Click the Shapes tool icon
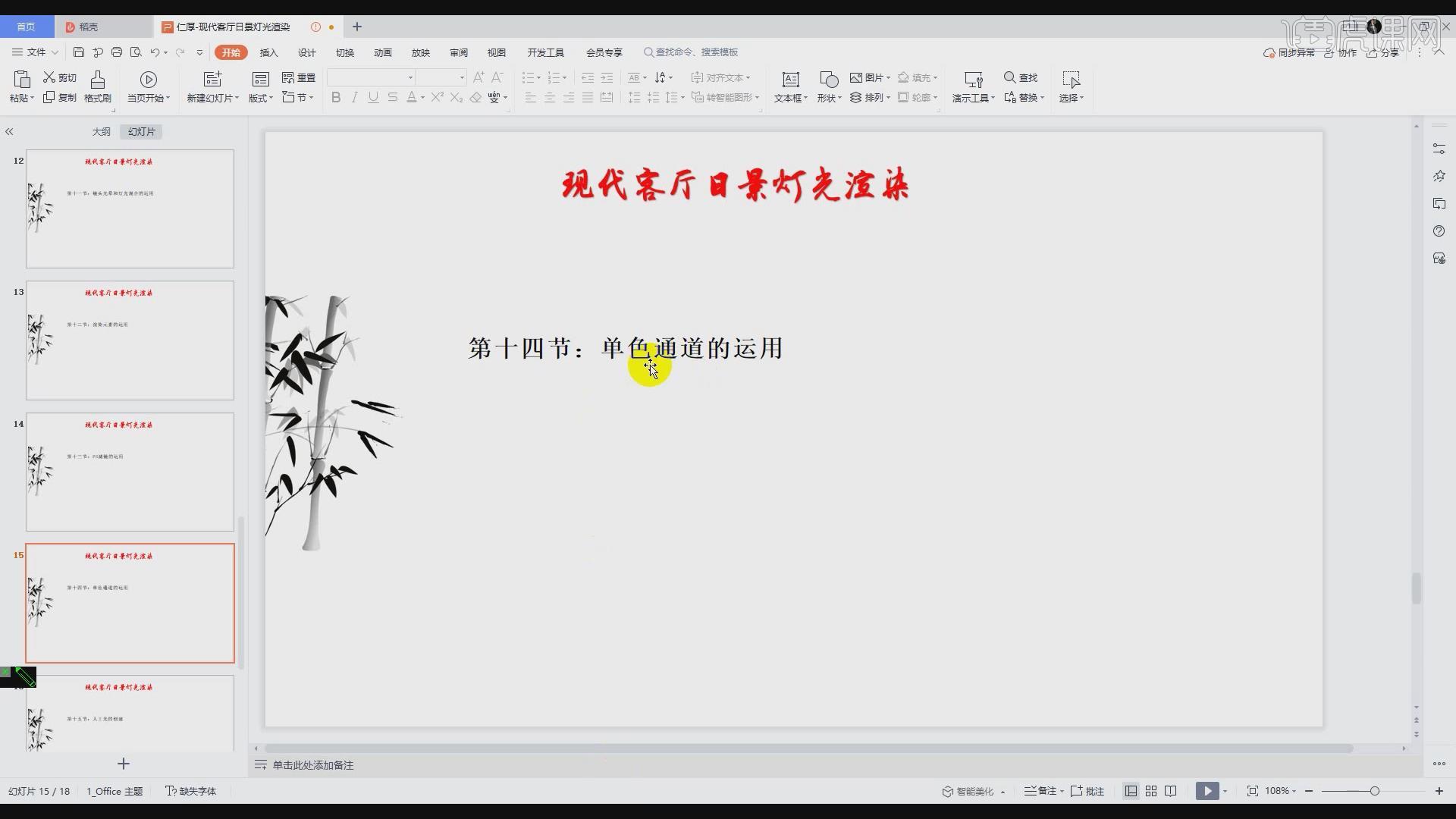Image resolution: width=1456 pixels, height=819 pixels. [x=828, y=80]
